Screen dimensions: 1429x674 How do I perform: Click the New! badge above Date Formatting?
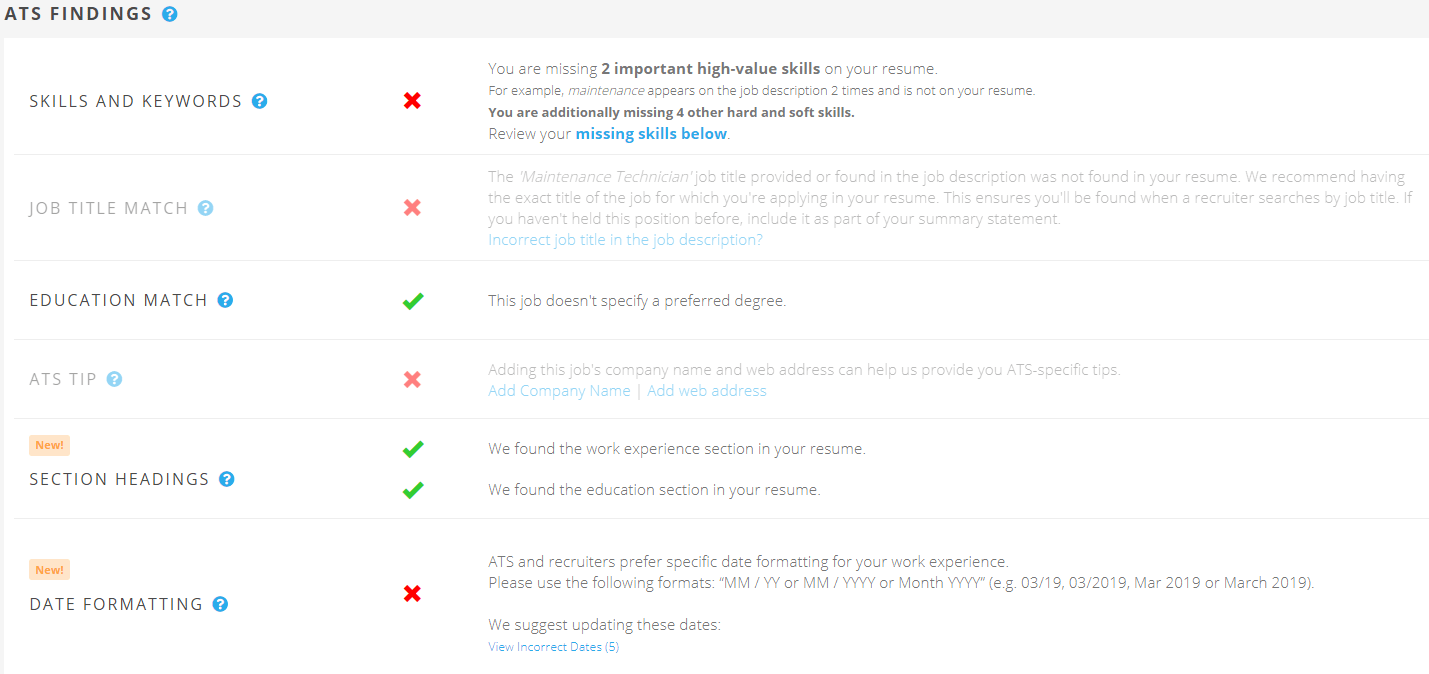coord(49,569)
